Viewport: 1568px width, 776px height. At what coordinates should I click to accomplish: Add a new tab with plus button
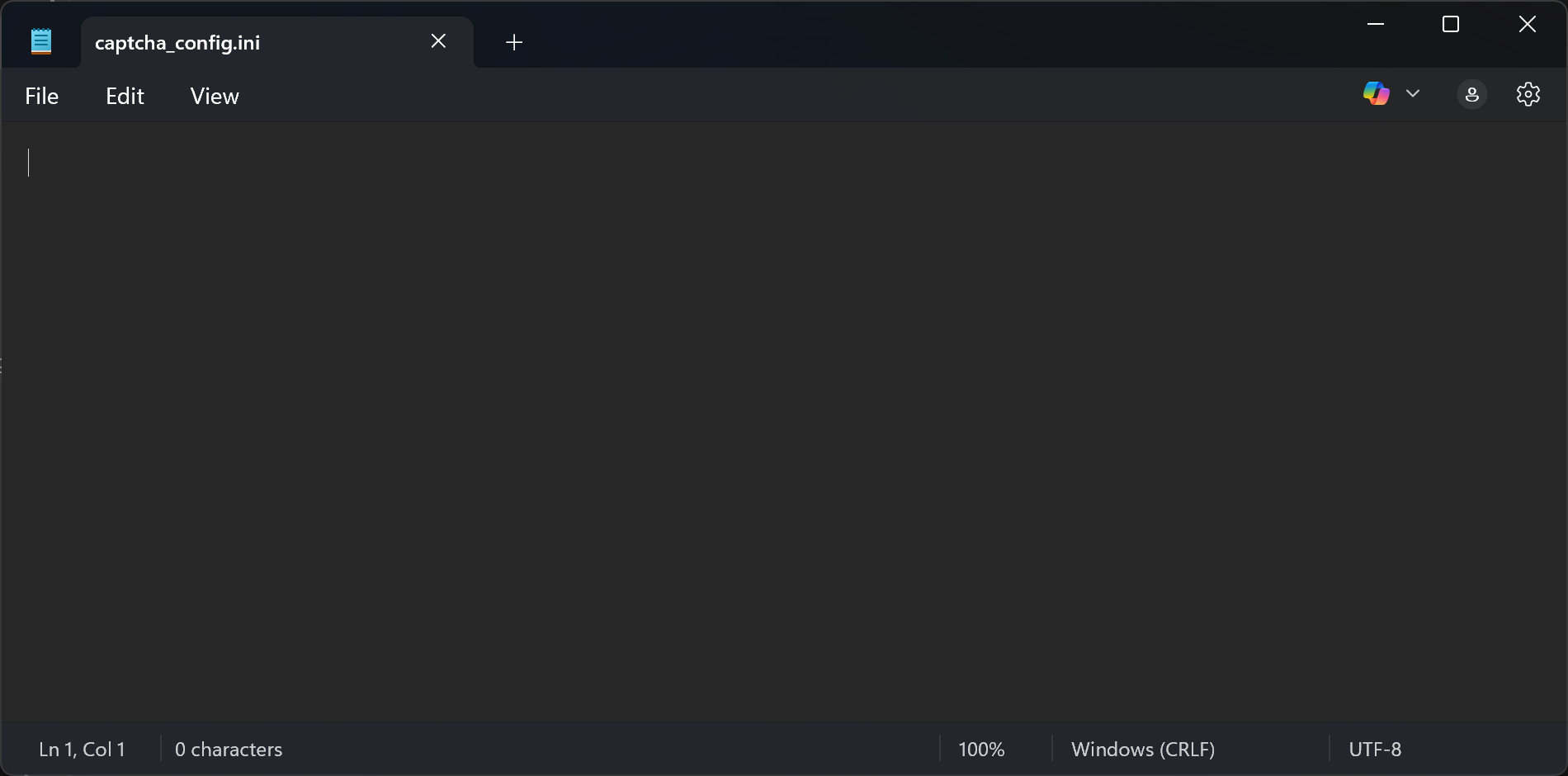tap(514, 42)
